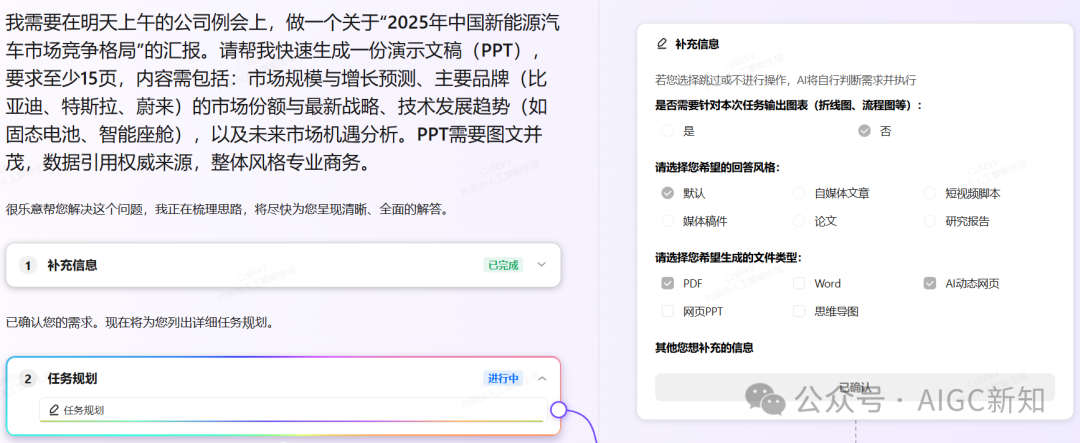This screenshot has height=443, width=1080.
Task: Click the 任务规划 progress bar field
Action: pos(293,410)
